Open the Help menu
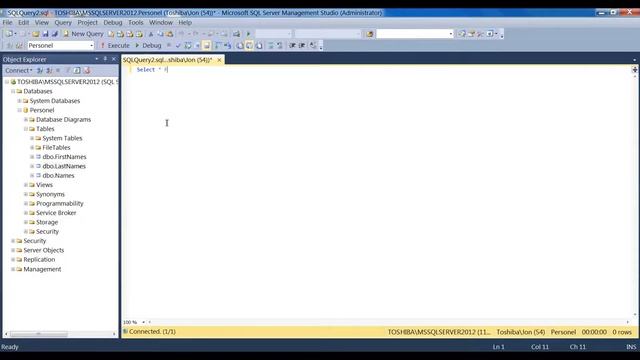Image resolution: width=640 pixels, height=360 pixels. (184, 22)
